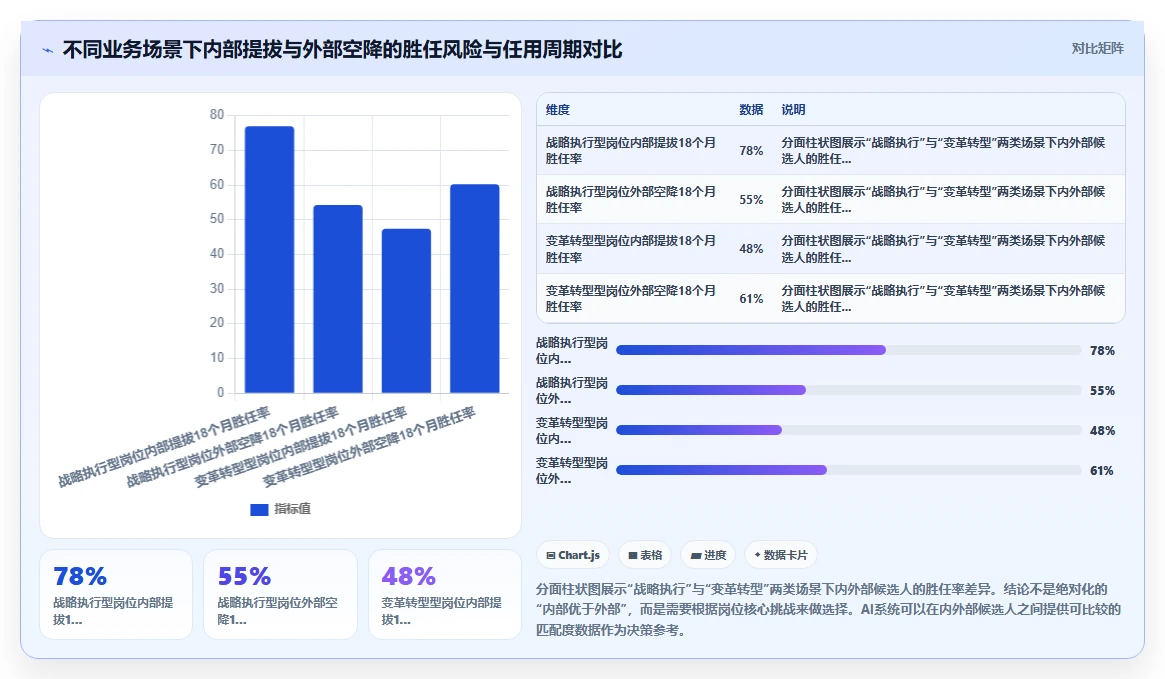Click the 61% progress bar

pyautogui.click(x=848, y=470)
